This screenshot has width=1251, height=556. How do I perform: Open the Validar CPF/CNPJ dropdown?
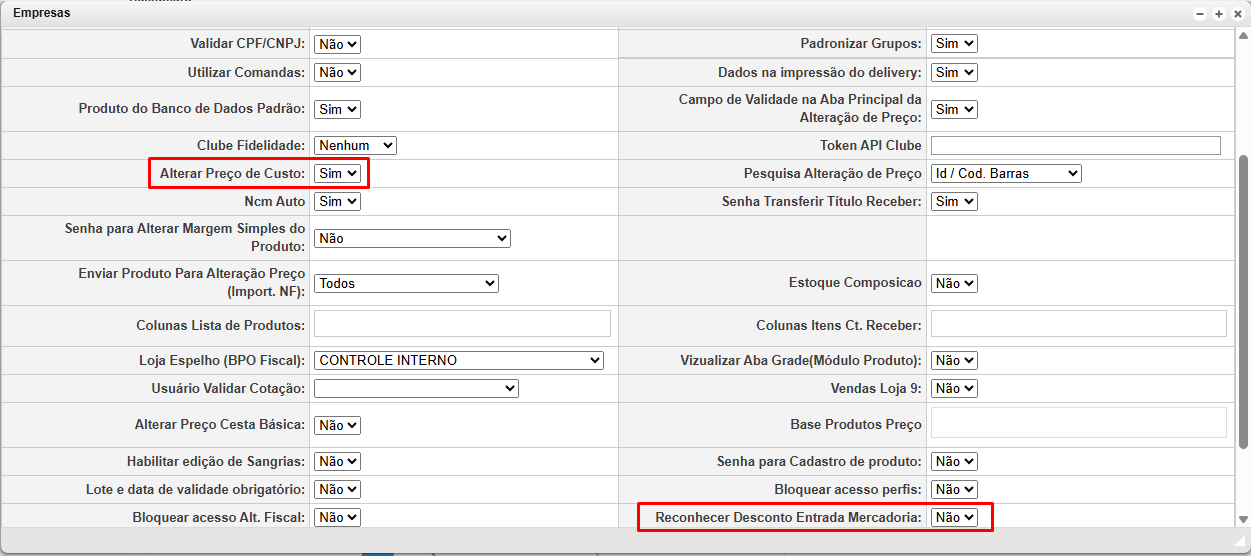pyautogui.click(x=337, y=44)
